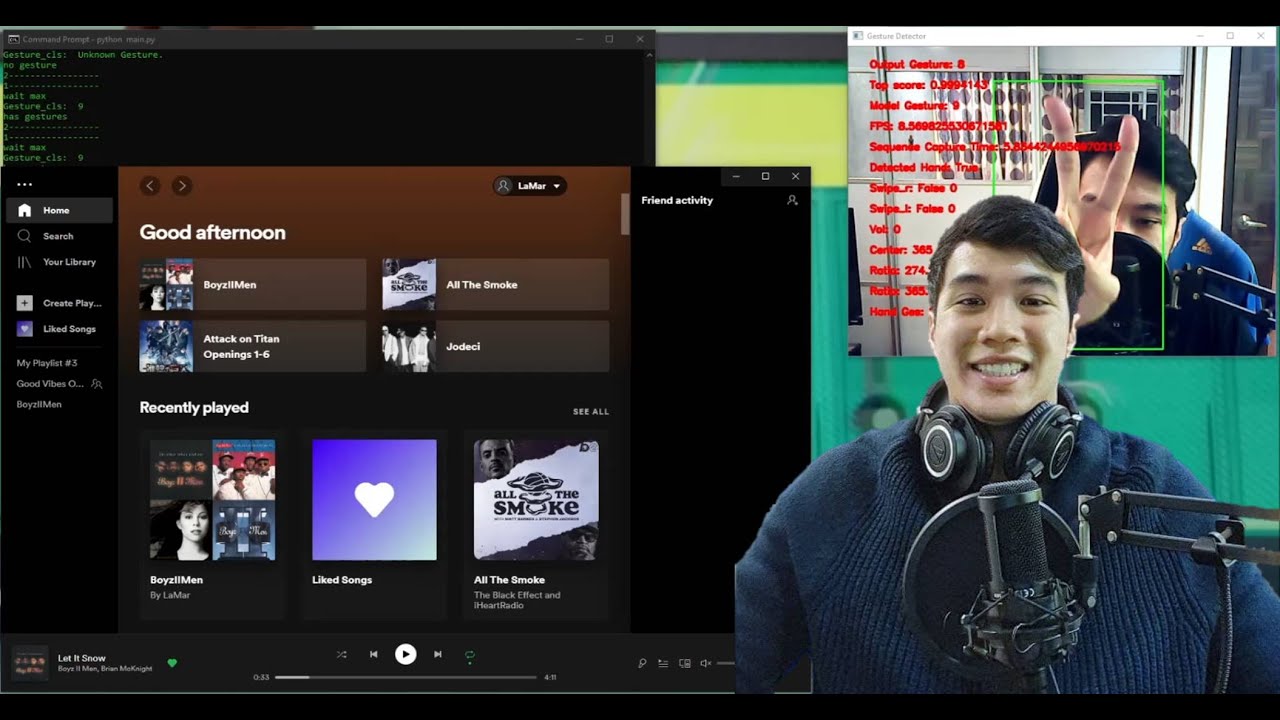The height and width of the screenshot is (720, 1280).
Task: Open the Jodeci shortcut card
Action: click(x=495, y=346)
